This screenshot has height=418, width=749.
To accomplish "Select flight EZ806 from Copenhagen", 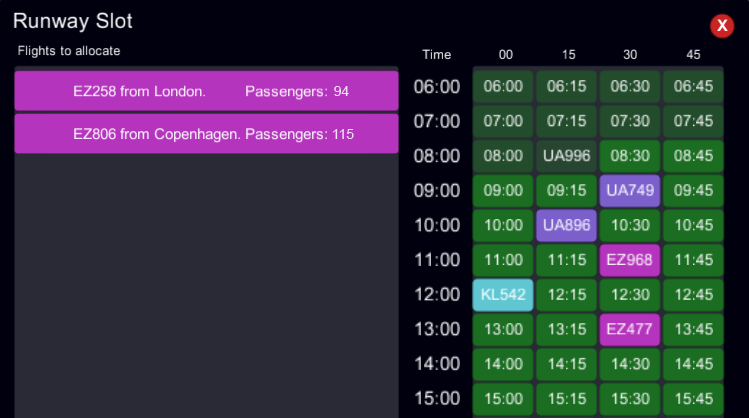I will coord(206,133).
